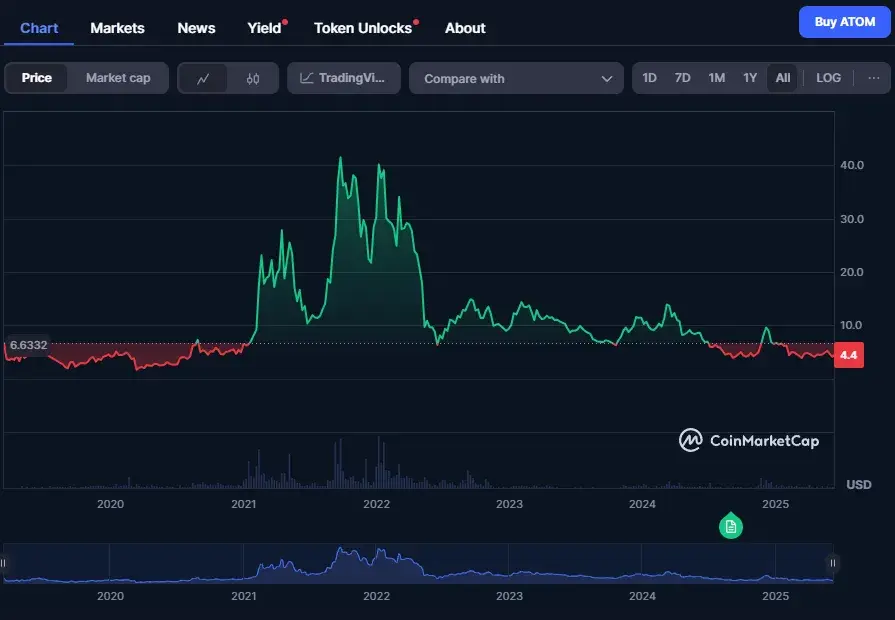Select the Price toggle
The width and height of the screenshot is (895, 620).
37,78
